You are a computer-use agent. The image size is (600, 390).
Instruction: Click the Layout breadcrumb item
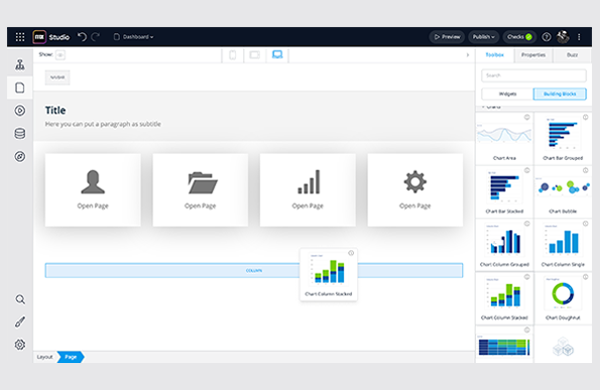tap(45, 357)
